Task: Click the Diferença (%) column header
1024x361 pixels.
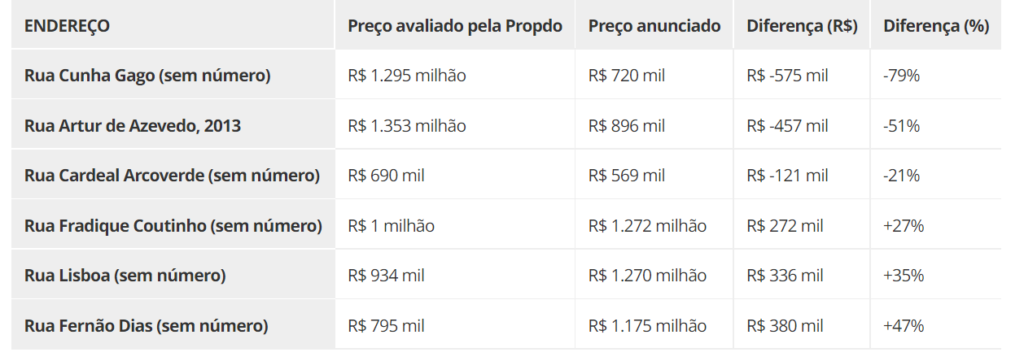Action: pyautogui.click(x=936, y=26)
